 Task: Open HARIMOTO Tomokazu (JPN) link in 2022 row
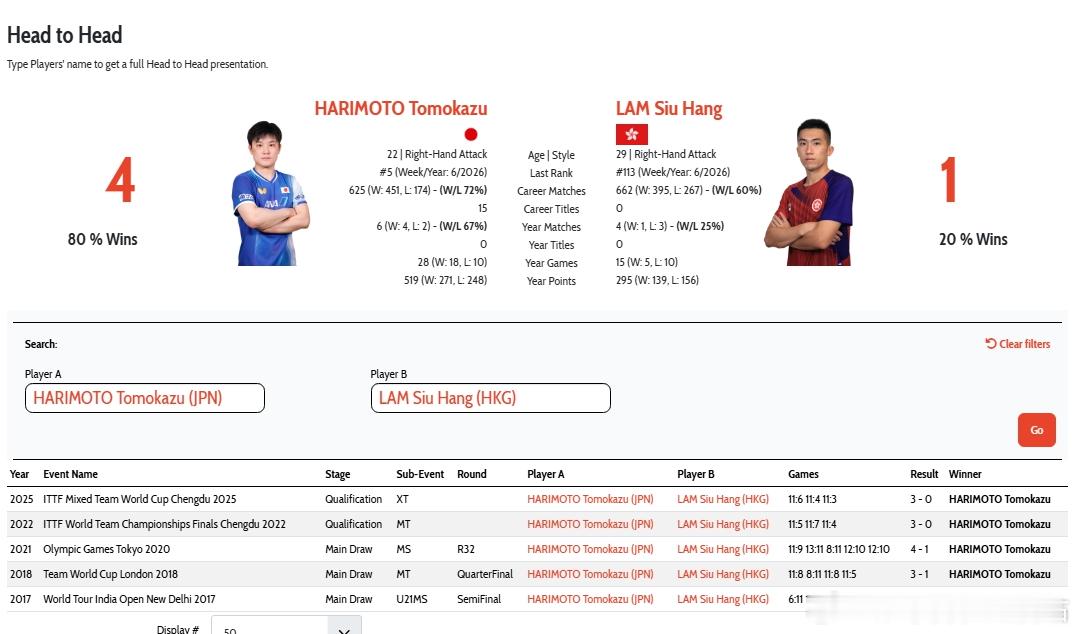[590, 524]
